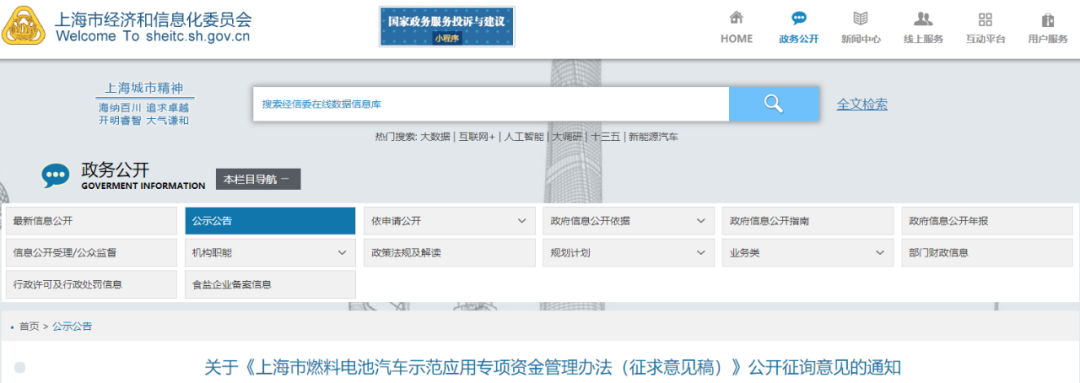Click the HOME nav label

(x=736, y=39)
